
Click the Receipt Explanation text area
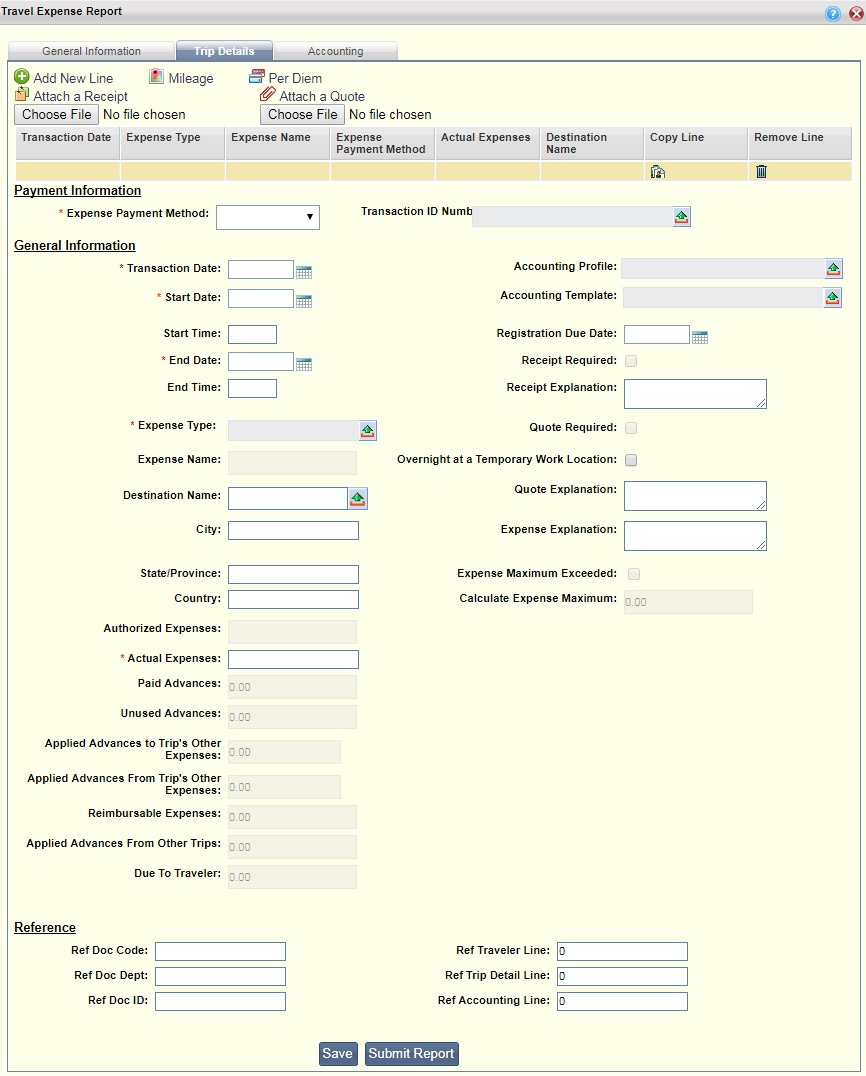695,394
